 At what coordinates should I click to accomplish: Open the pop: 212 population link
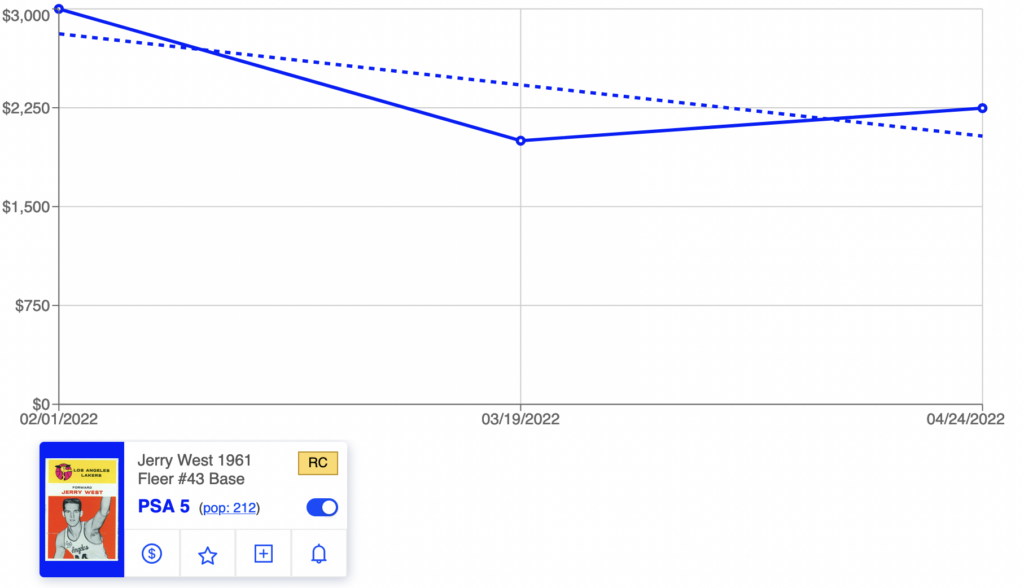[x=229, y=508]
